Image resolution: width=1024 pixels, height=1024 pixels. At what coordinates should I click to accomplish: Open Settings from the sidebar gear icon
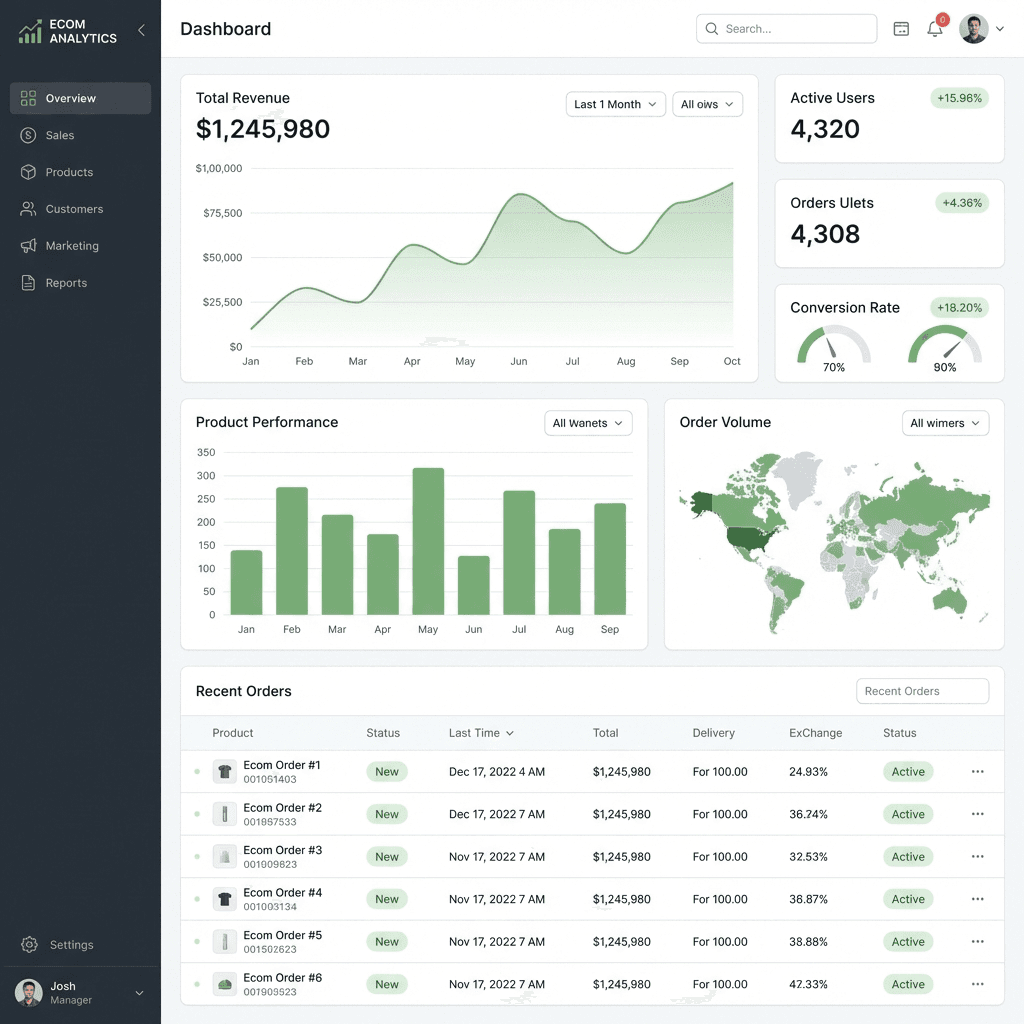pos(30,945)
